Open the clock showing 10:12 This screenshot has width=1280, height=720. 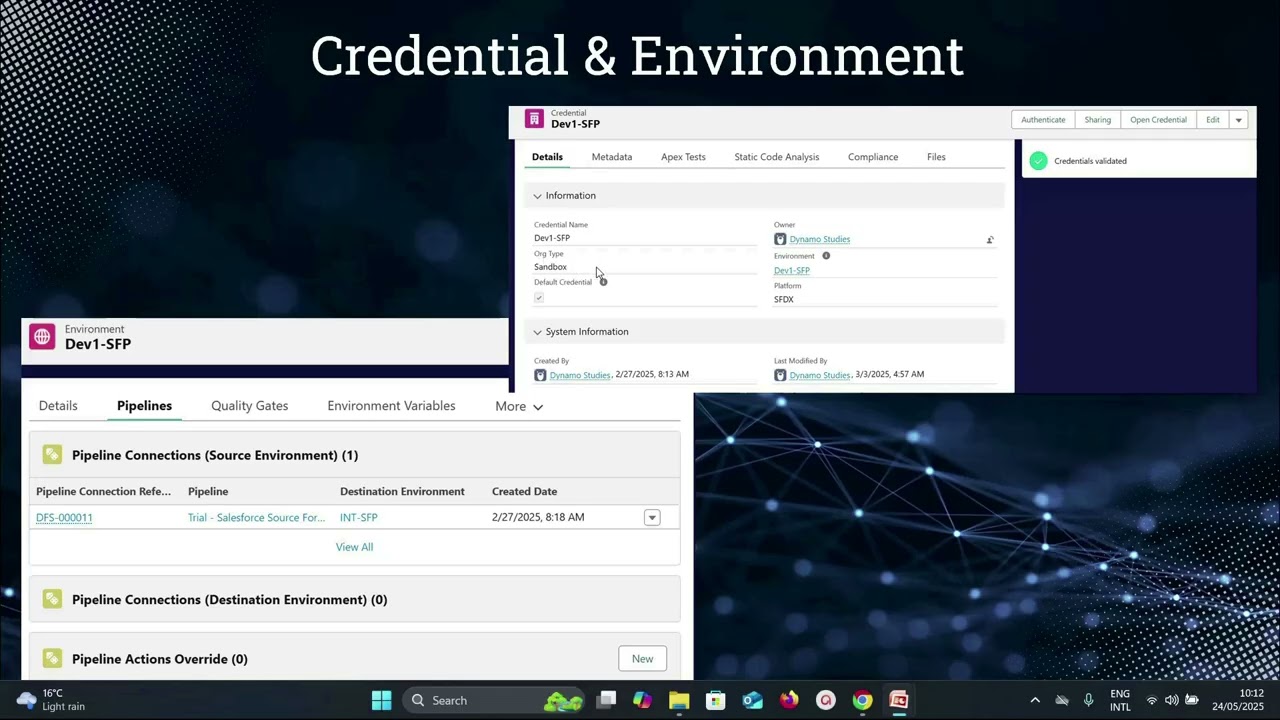click(x=1238, y=700)
